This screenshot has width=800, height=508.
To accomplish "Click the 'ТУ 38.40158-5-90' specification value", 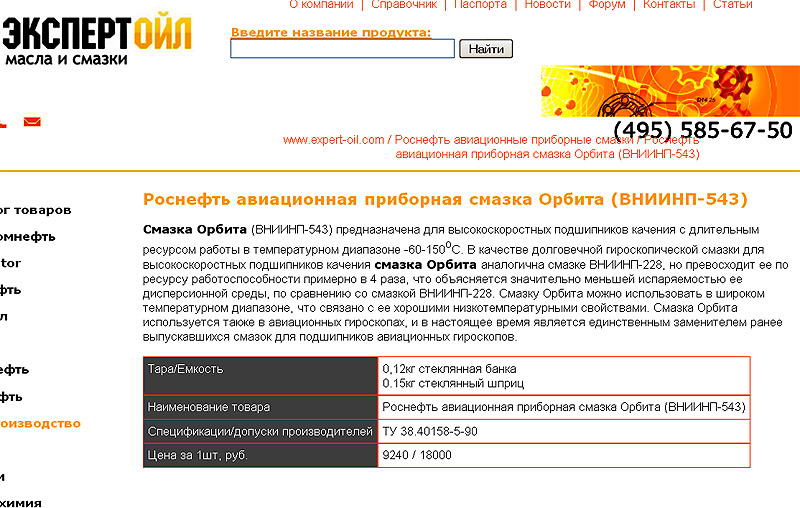I will tap(430, 431).
